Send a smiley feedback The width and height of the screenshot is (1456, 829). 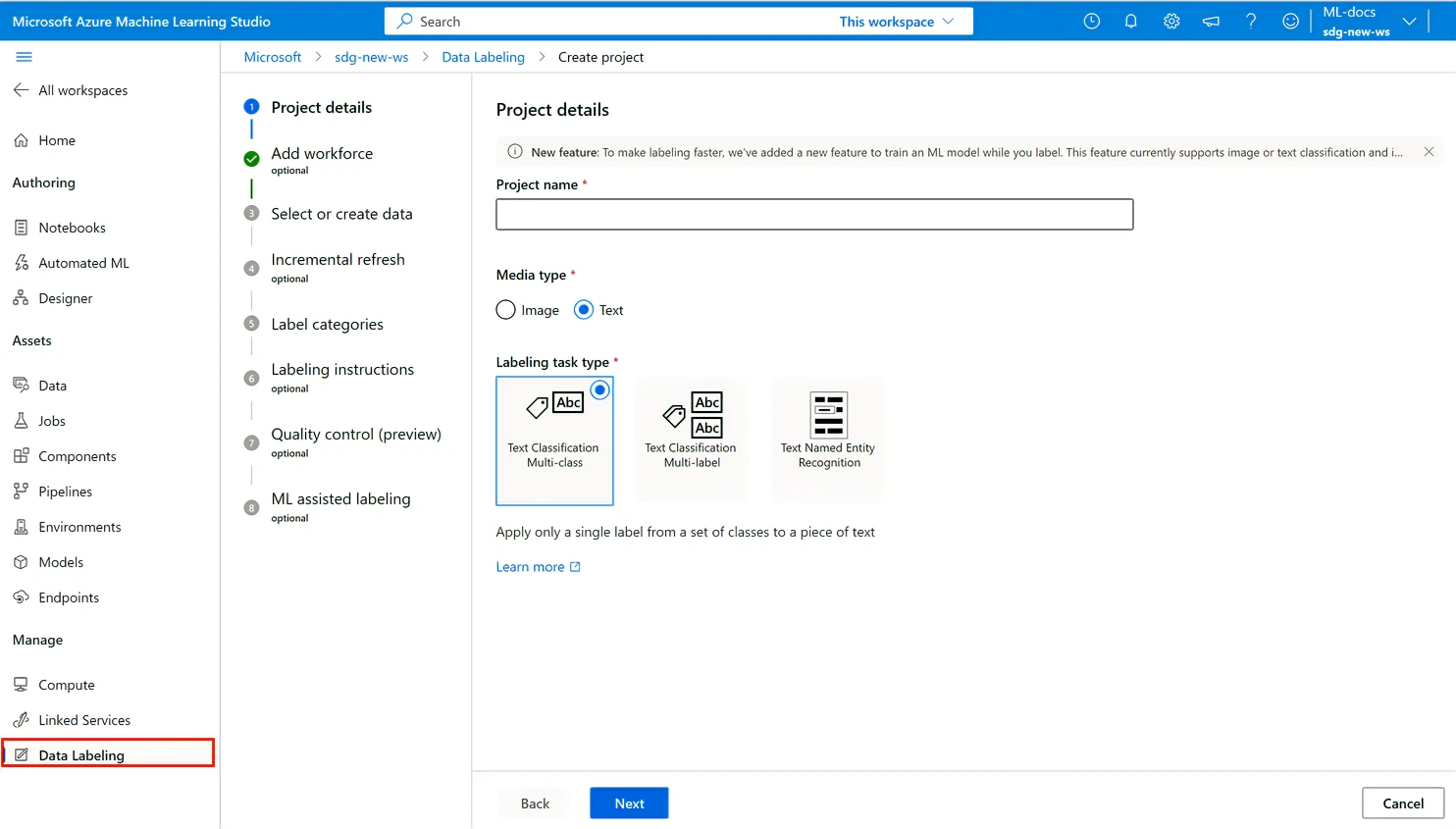click(1289, 21)
